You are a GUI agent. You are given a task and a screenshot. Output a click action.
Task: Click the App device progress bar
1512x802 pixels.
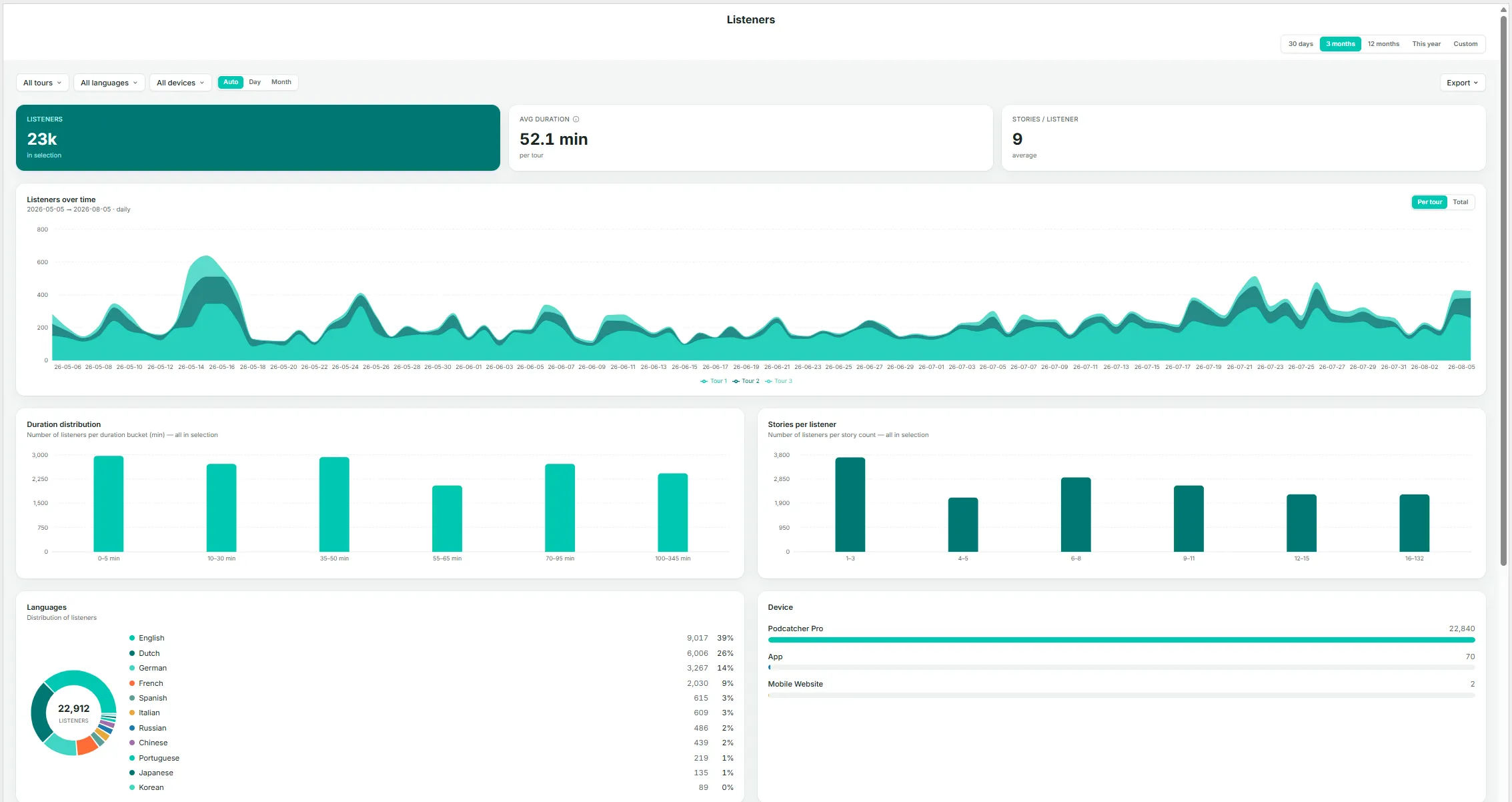(x=1121, y=667)
